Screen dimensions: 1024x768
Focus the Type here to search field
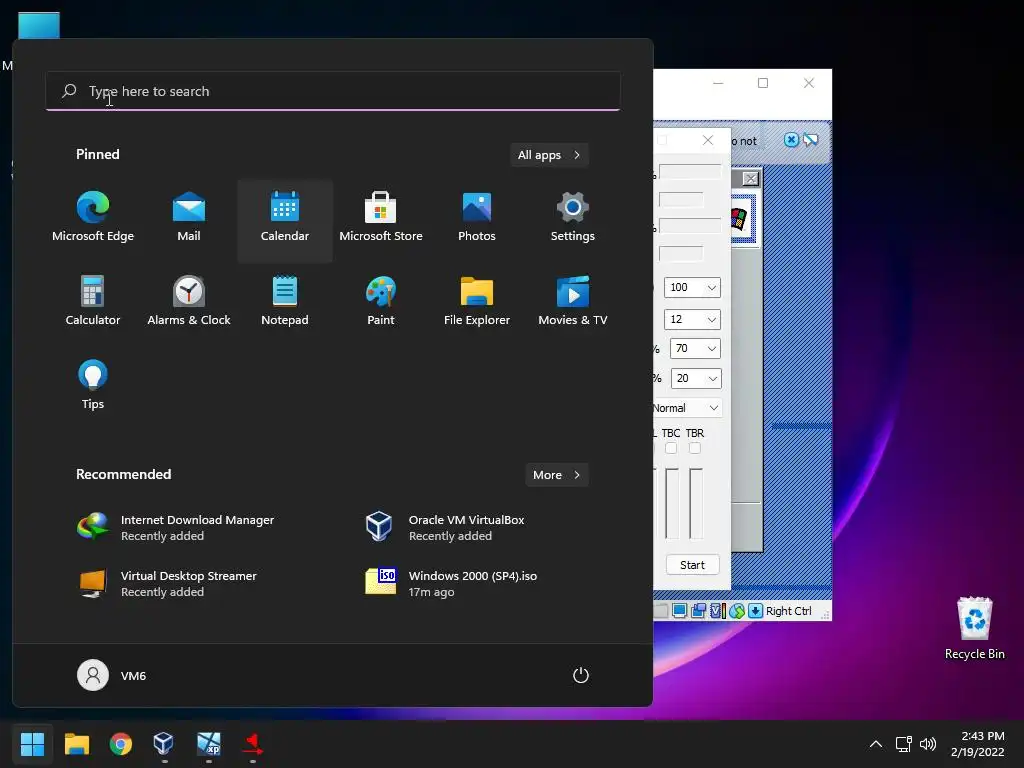pyautogui.click(x=332, y=91)
